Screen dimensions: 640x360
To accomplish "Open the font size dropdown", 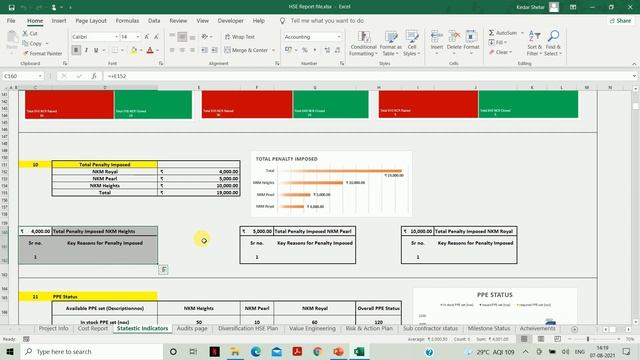I will [138, 37].
